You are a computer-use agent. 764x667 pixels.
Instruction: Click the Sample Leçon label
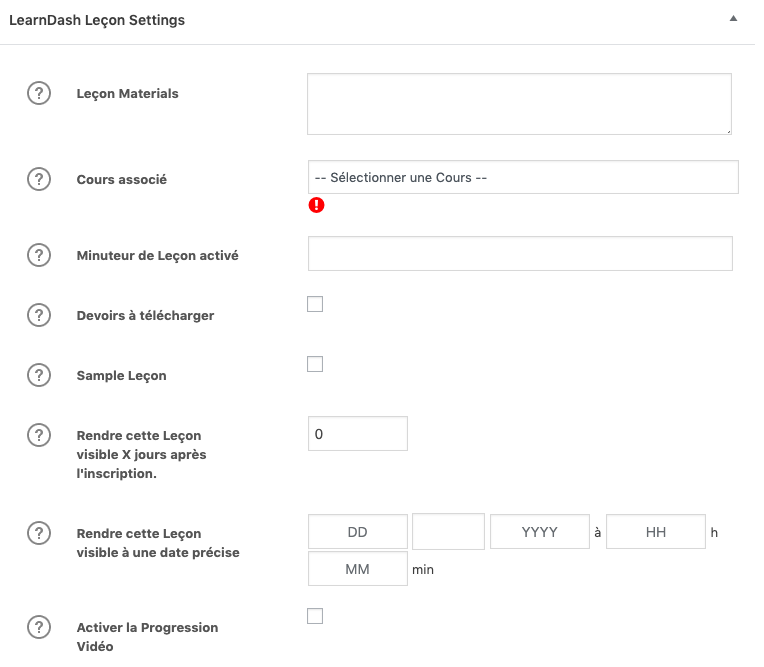(121, 376)
